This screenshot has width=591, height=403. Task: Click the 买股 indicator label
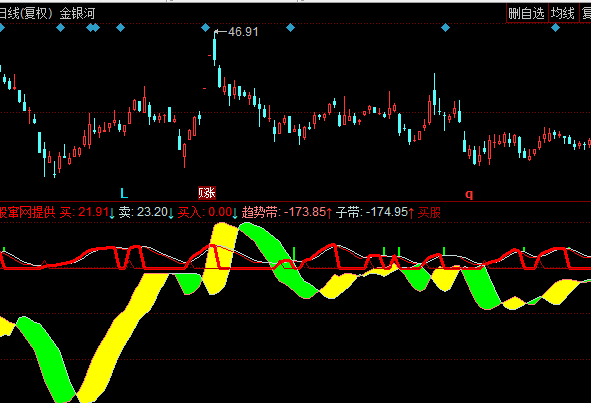coord(429,212)
